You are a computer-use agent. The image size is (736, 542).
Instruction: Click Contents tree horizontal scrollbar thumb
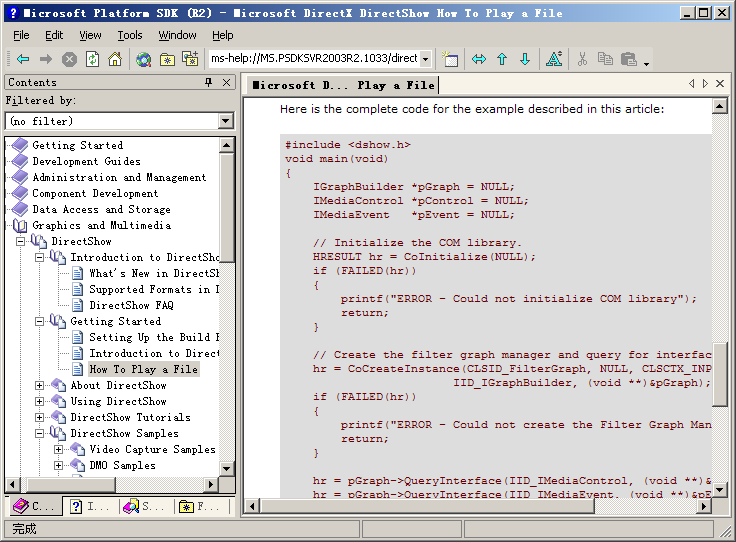[x=71, y=484]
